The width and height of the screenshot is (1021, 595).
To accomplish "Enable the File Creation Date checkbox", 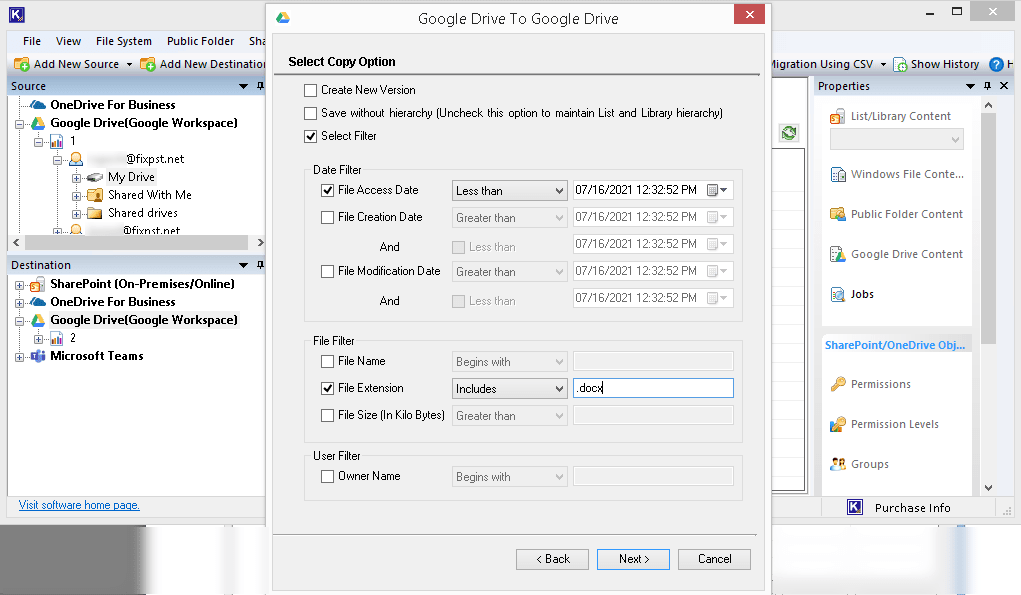I will coord(328,217).
